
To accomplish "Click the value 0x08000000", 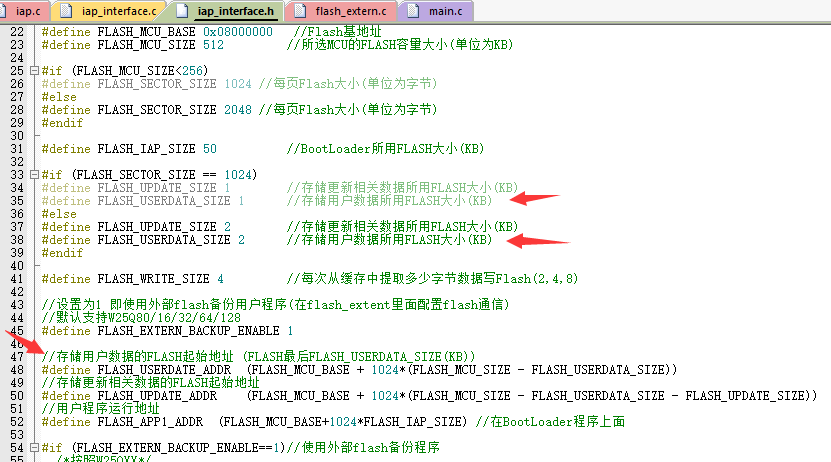I will point(238,32).
